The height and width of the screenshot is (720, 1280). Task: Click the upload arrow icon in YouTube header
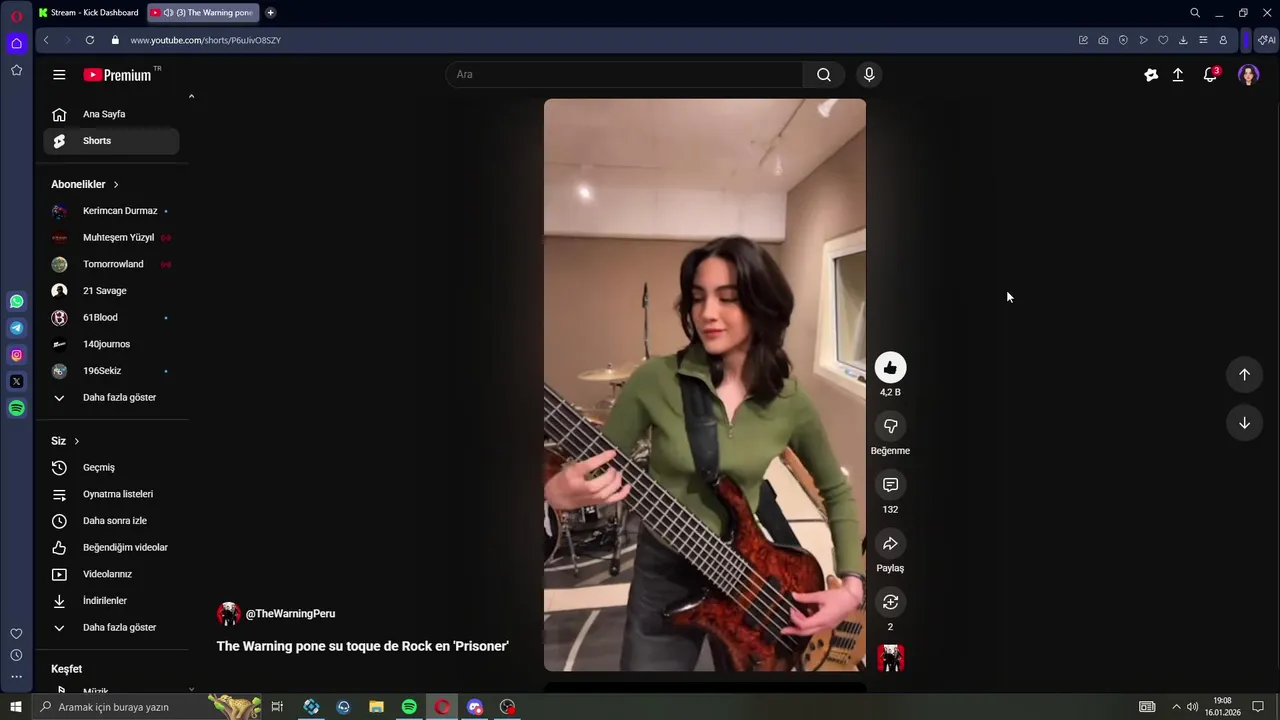coord(1178,75)
